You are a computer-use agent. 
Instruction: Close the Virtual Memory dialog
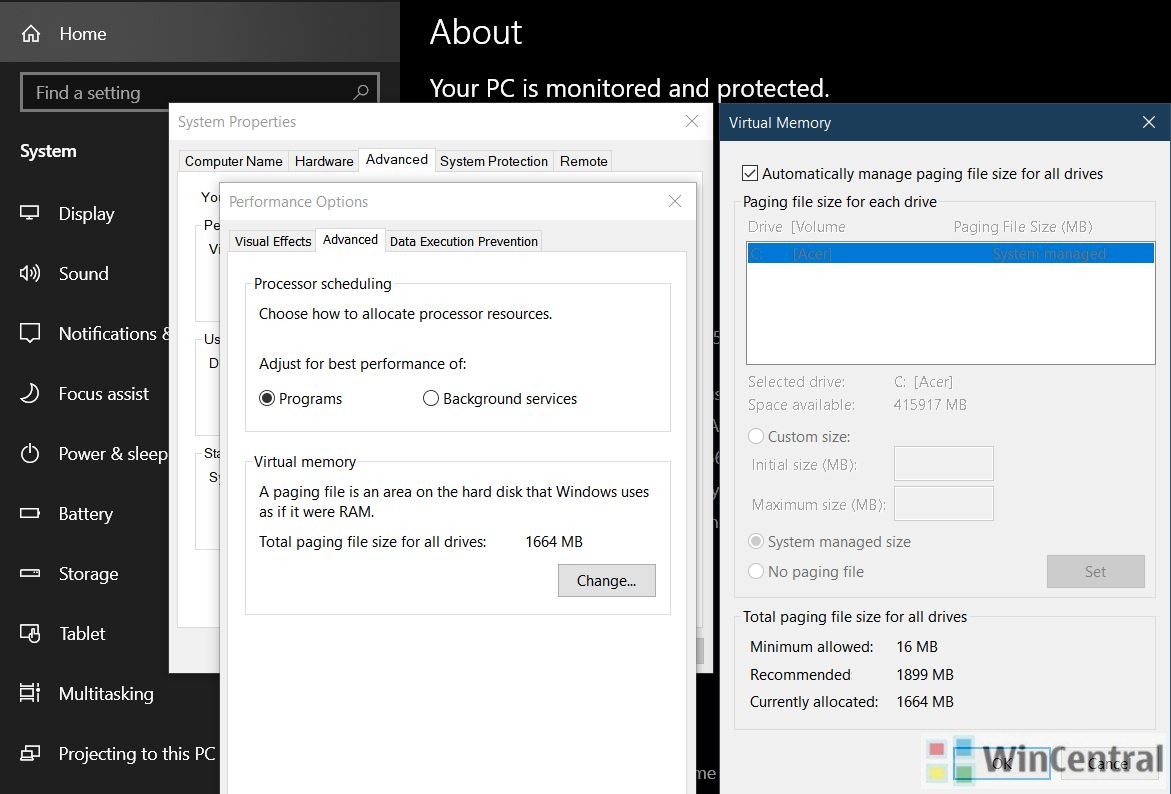click(x=1148, y=123)
